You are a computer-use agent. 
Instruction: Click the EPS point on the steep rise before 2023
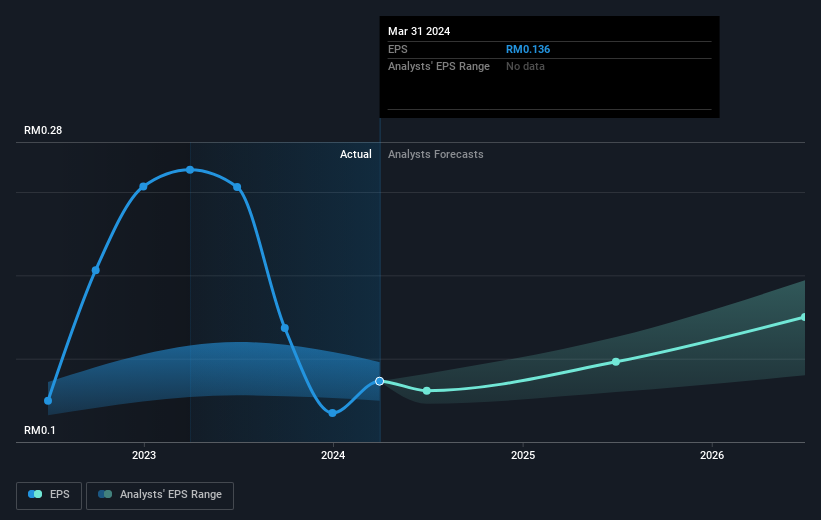[96, 270]
